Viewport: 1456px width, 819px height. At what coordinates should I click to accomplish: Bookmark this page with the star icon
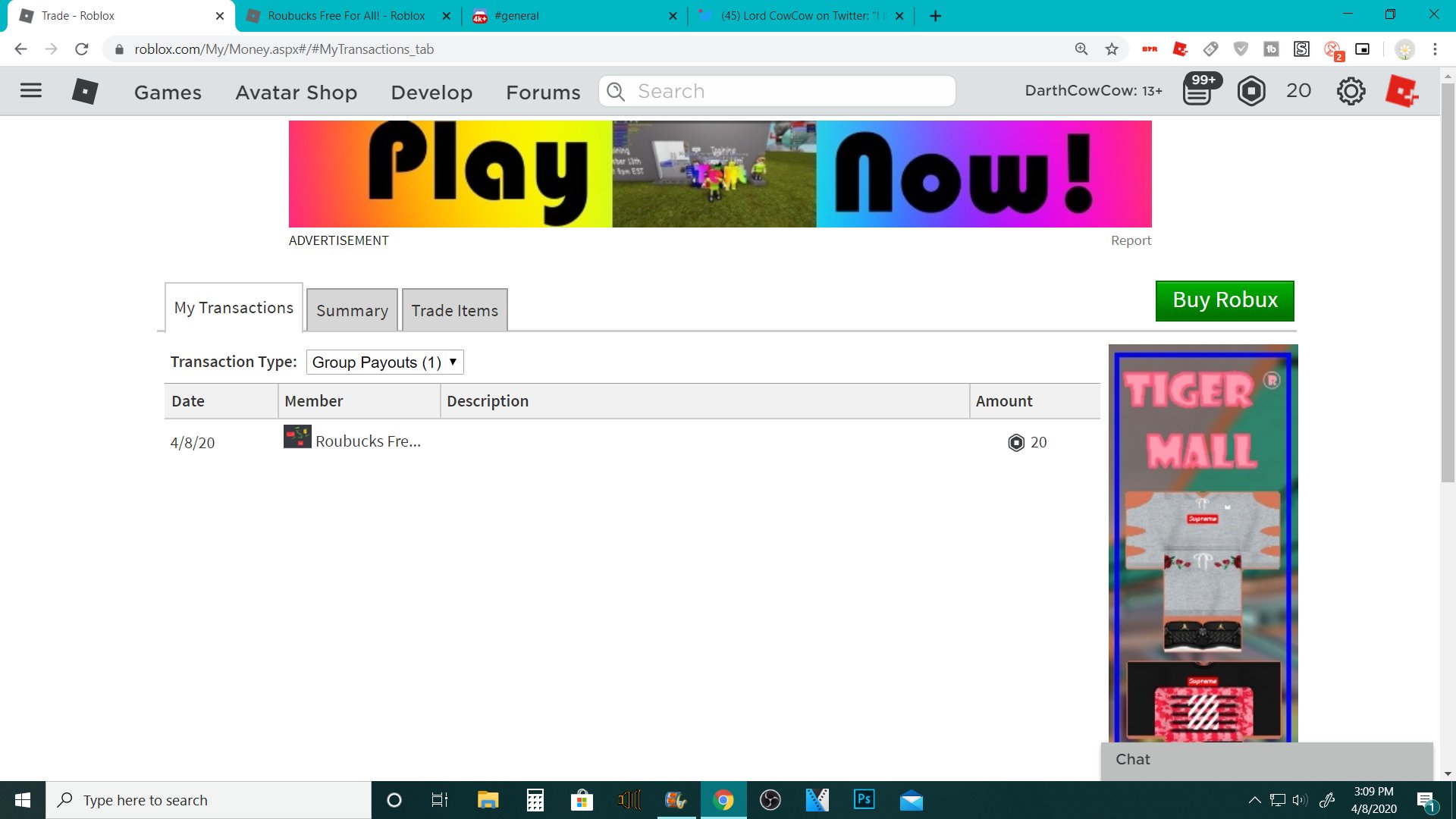[1112, 49]
